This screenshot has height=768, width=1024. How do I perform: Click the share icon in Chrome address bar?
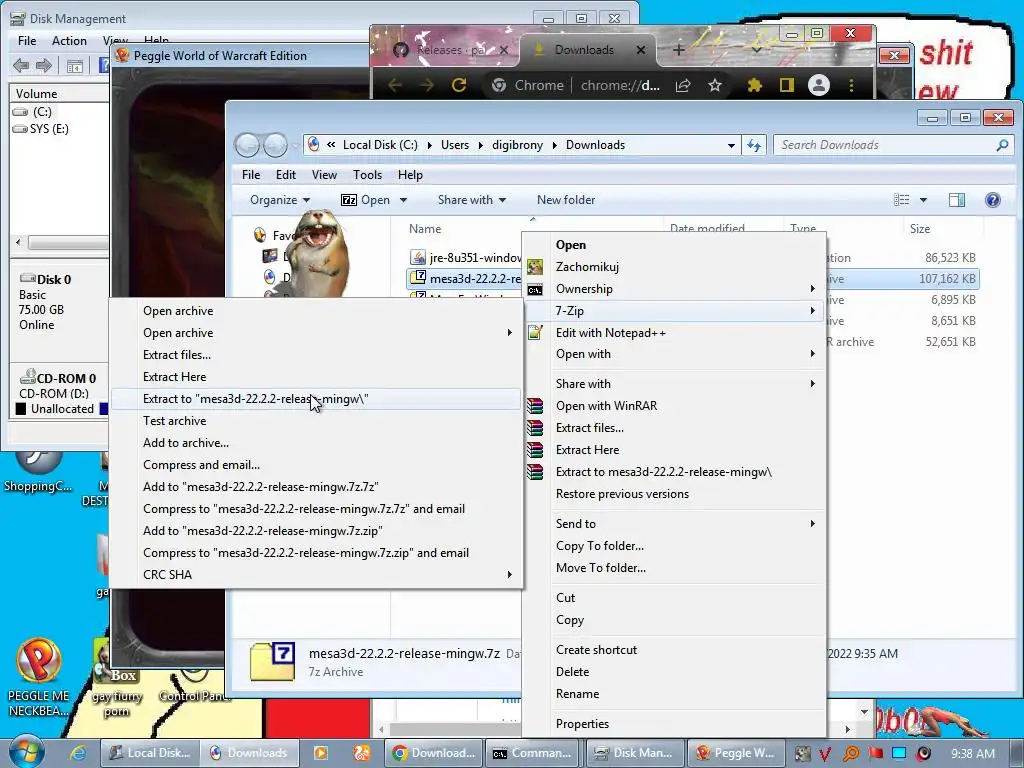click(683, 85)
